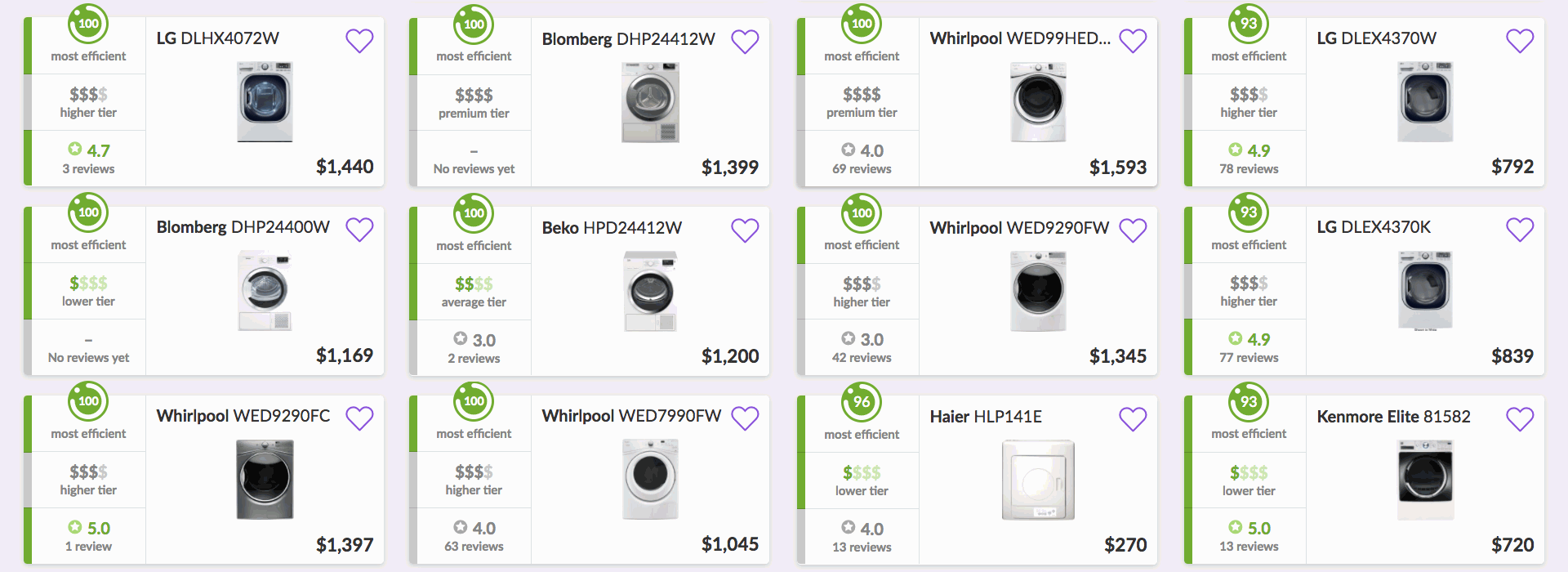This screenshot has width=1568, height=572.
Task: Open the Kenmore Elite 81582 product title
Action: (1393, 417)
